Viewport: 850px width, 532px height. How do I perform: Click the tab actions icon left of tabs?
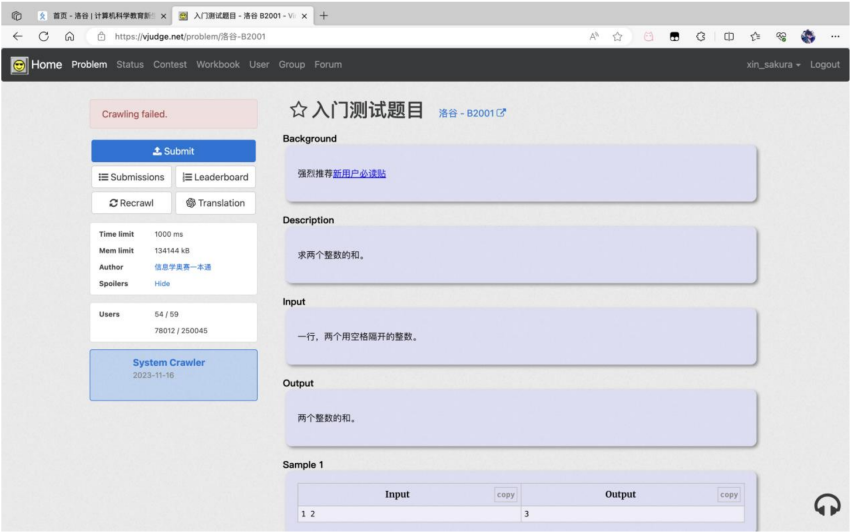[x=17, y=16]
